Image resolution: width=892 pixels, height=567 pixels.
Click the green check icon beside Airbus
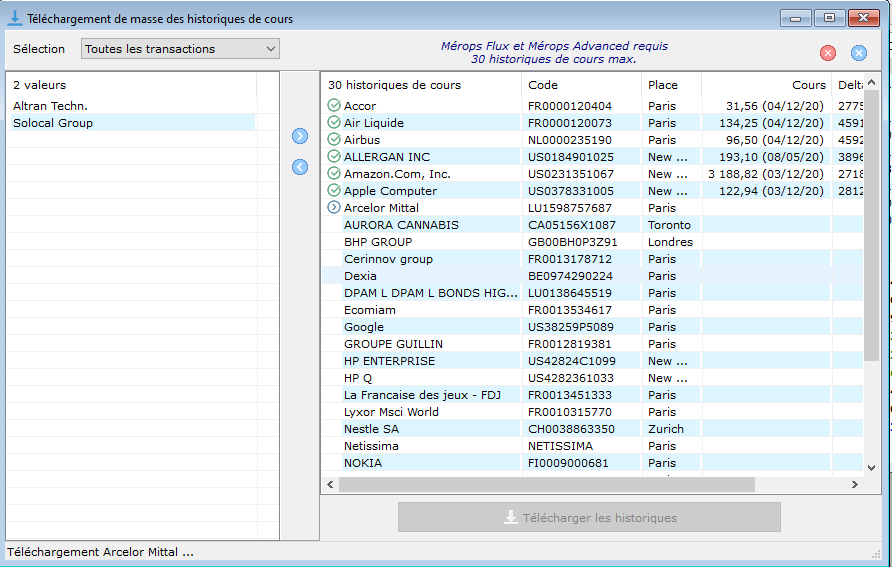(334, 139)
